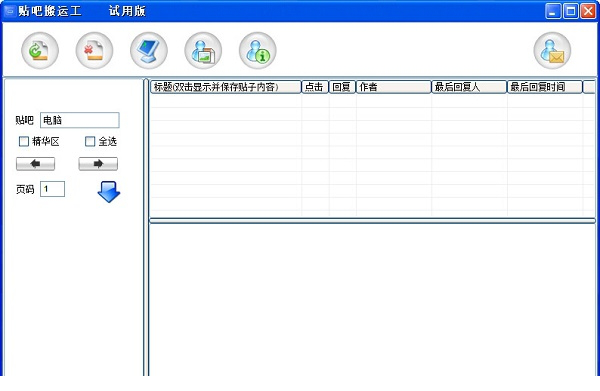Click the 最后回复人 column header
Image resolution: width=600 pixels, height=391 pixels.
pos(469,87)
